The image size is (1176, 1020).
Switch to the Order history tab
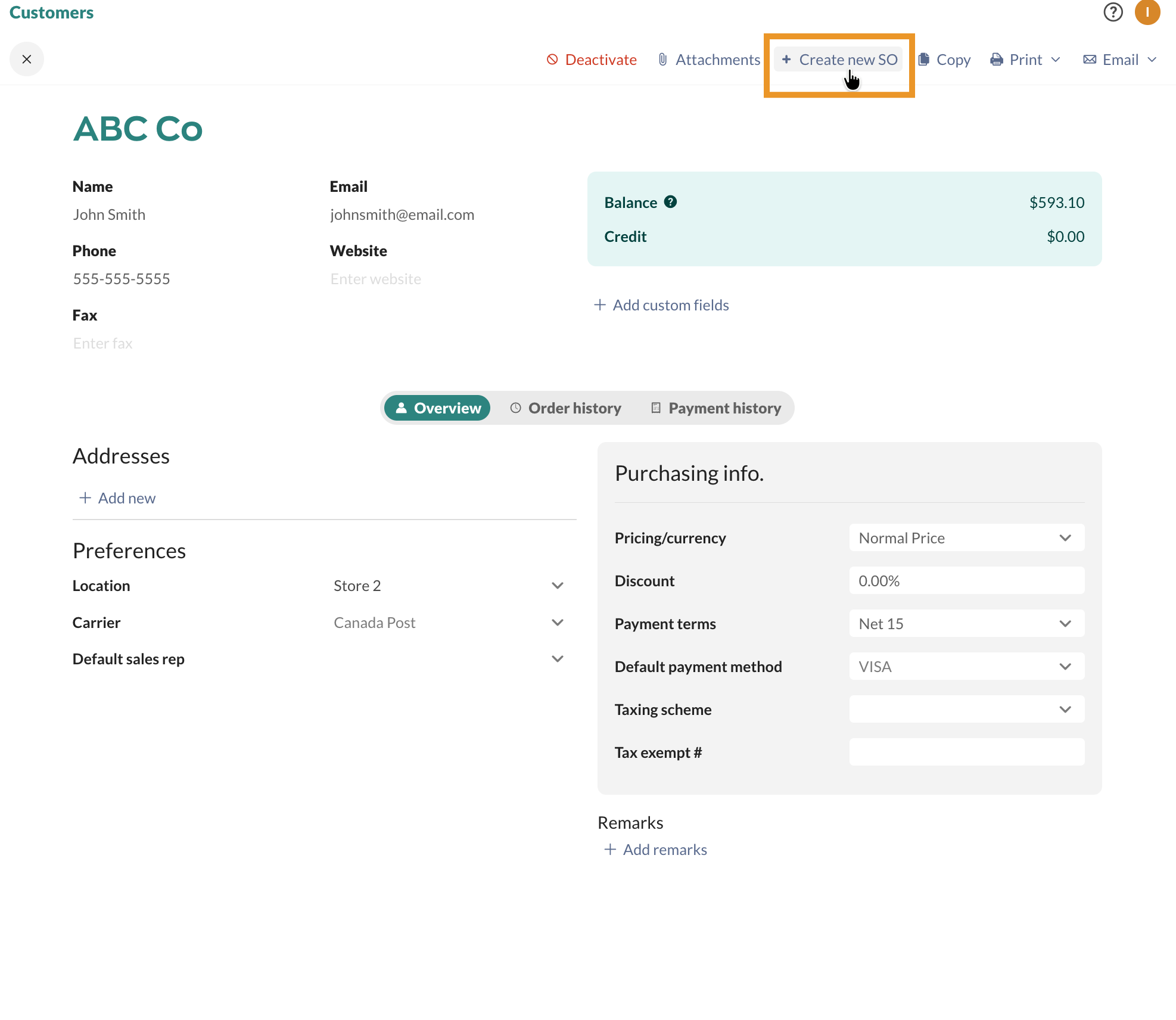click(565, 408)
